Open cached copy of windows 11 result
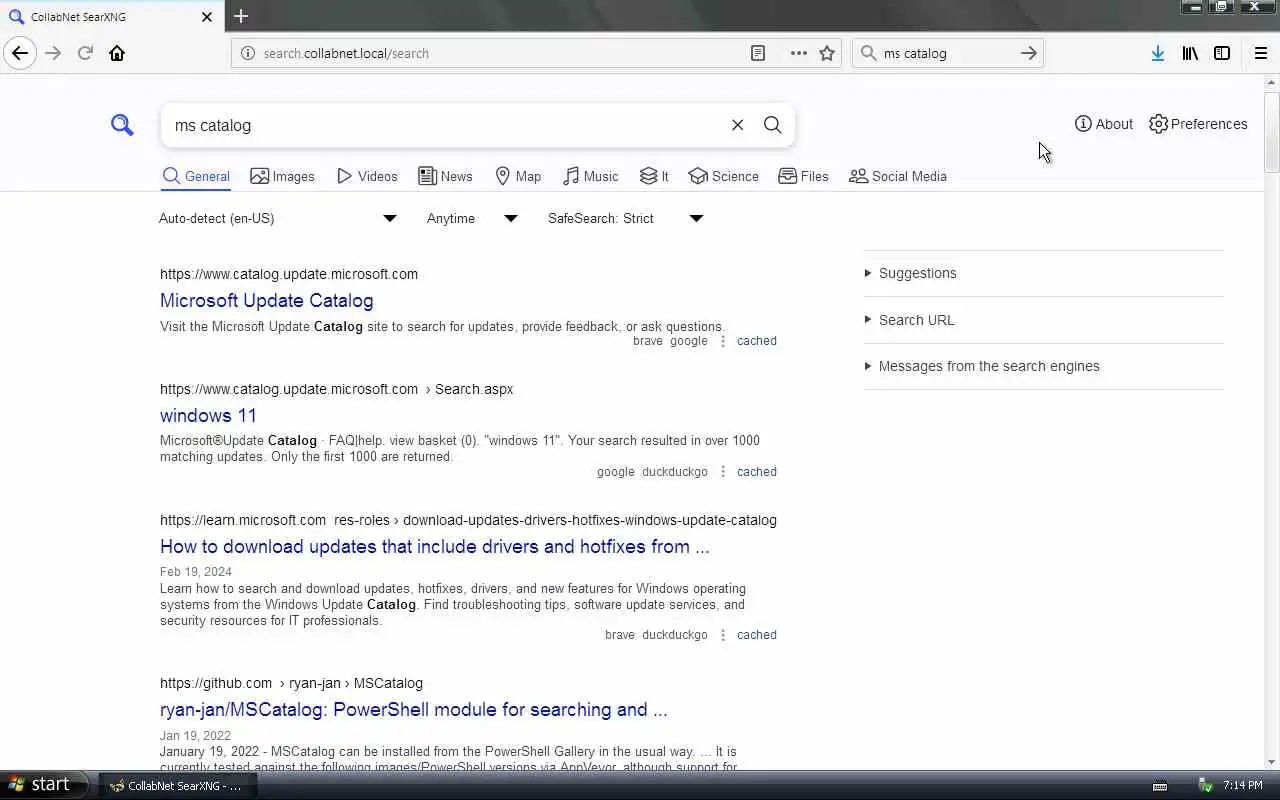This screenshot has width=1280, height=800. click(756, 472)
